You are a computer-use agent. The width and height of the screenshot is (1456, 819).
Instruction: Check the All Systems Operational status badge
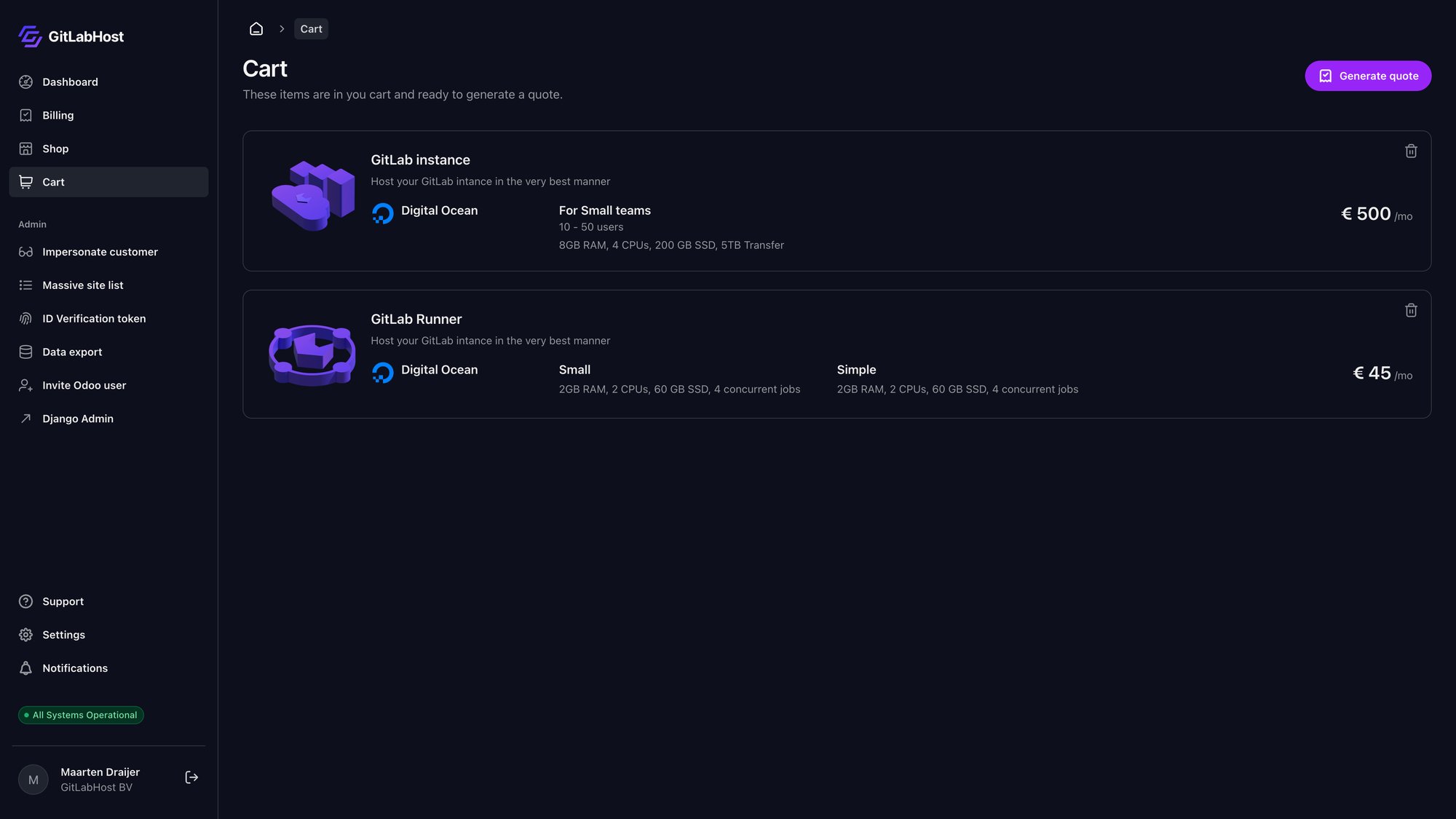click(x=80, y=715)
